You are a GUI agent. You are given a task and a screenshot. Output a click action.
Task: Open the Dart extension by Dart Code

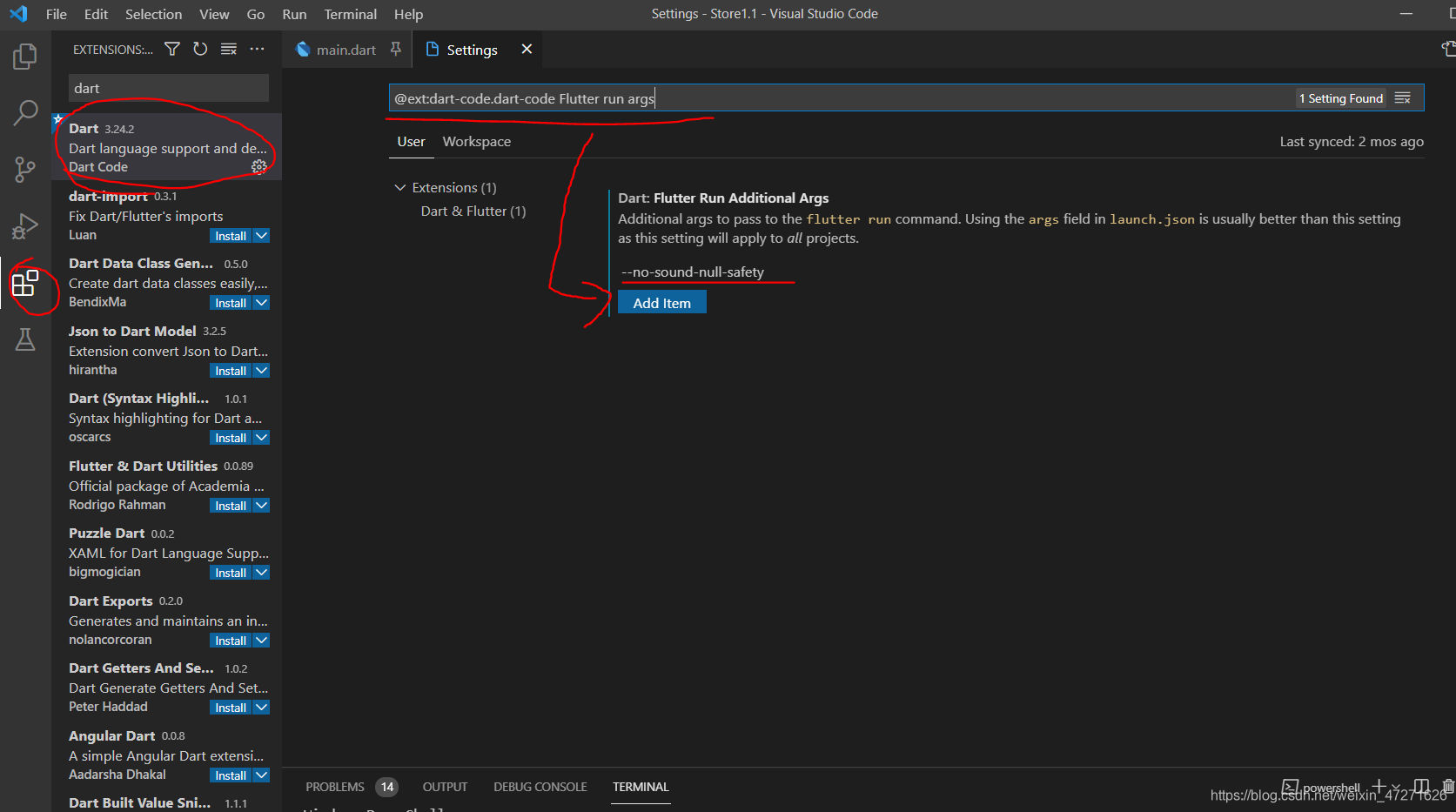pyautogui.click(x=166, y=147)
